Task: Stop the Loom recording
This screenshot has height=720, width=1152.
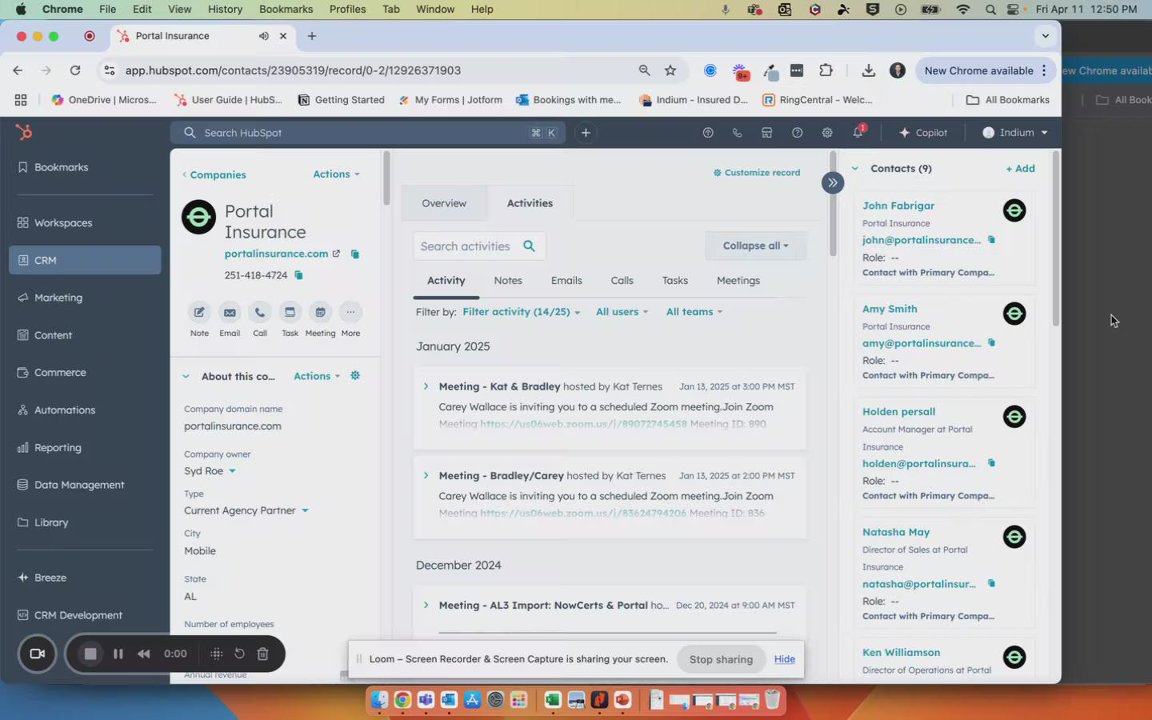Action: 90,654
